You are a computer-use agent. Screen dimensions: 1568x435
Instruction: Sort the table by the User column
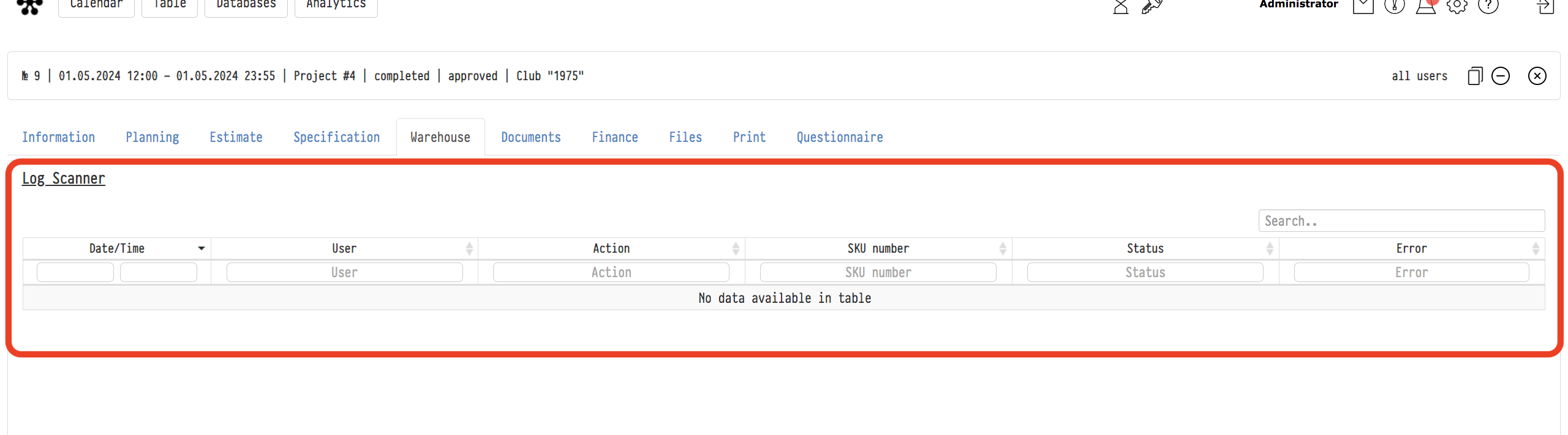[344, 248]
